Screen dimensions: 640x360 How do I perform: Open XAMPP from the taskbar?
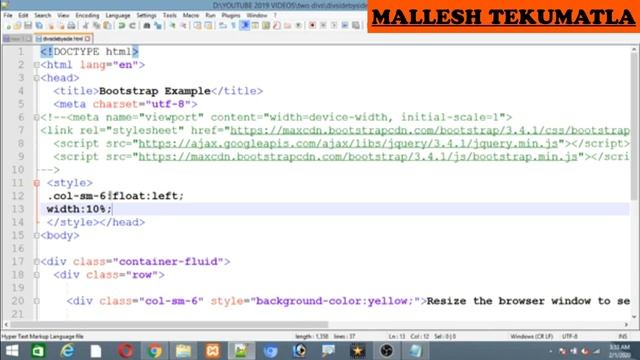pyautogui.click(x=213, y=351)
